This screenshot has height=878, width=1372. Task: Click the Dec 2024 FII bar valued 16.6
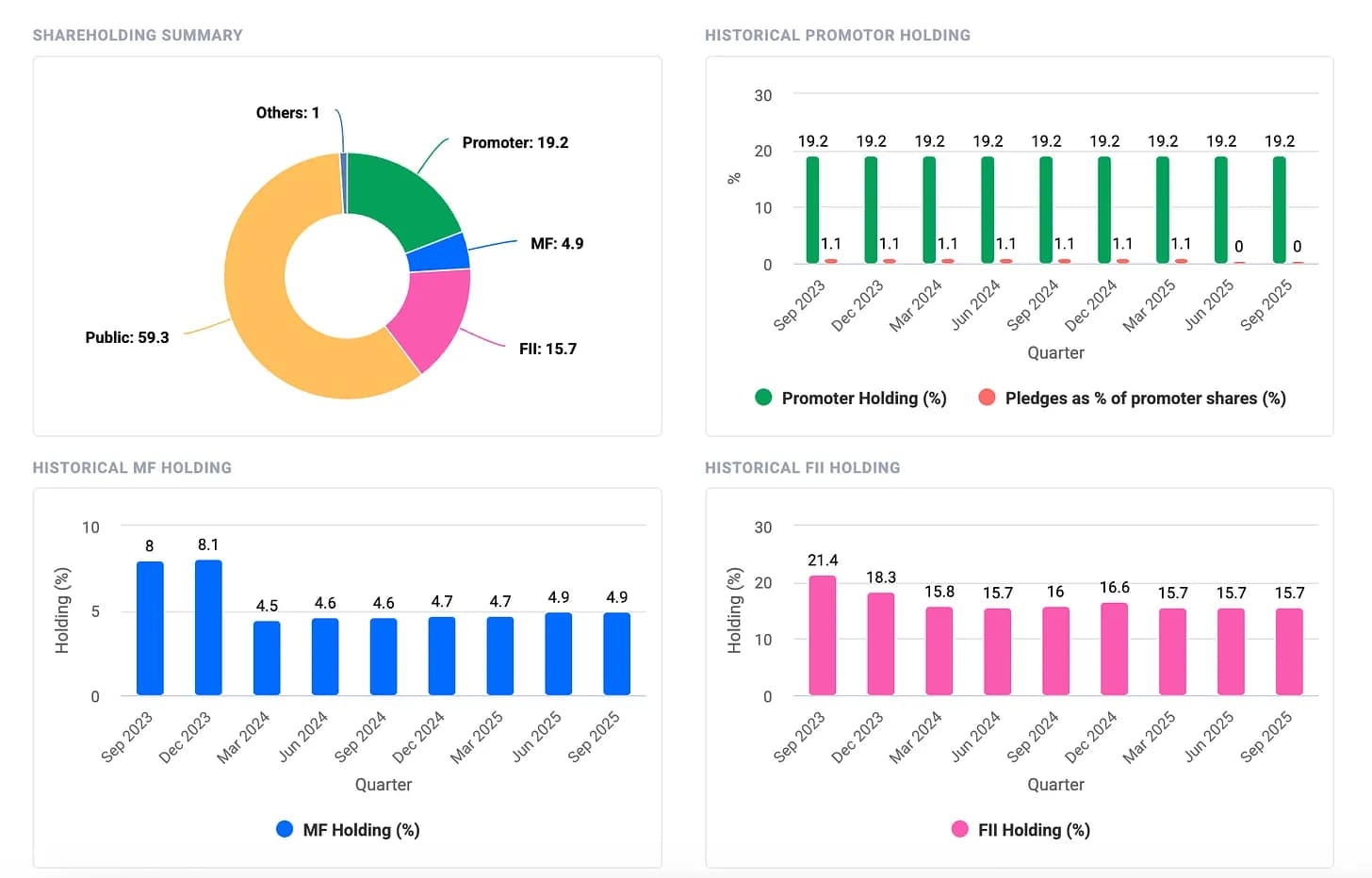pyautogui.click(x=1115, y=649)
